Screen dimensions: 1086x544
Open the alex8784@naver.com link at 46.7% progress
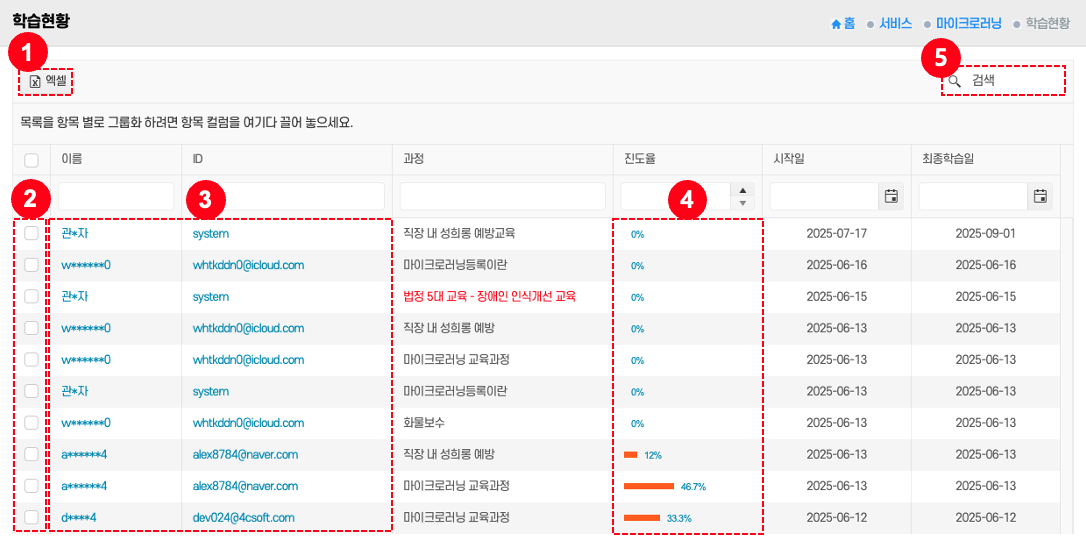click(245, 486)
